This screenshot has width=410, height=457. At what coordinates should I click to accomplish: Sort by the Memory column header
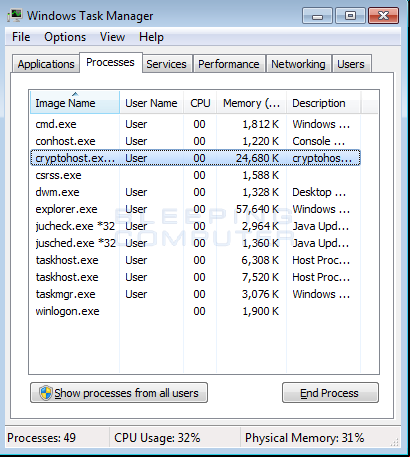251,103
